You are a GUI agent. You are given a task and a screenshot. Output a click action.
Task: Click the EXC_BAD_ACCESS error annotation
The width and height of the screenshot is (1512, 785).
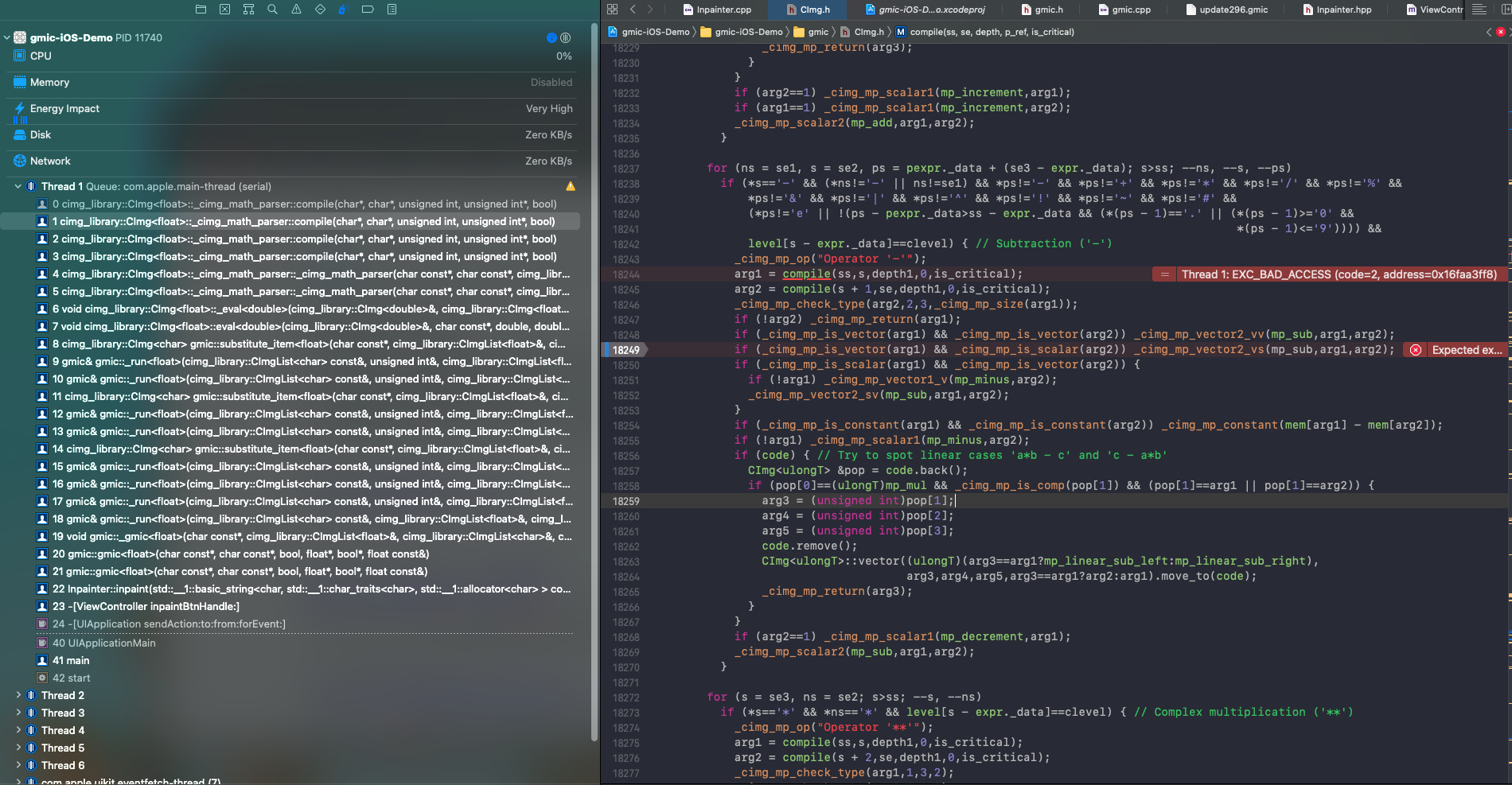pyautogui.click(x=1338, y=274)
